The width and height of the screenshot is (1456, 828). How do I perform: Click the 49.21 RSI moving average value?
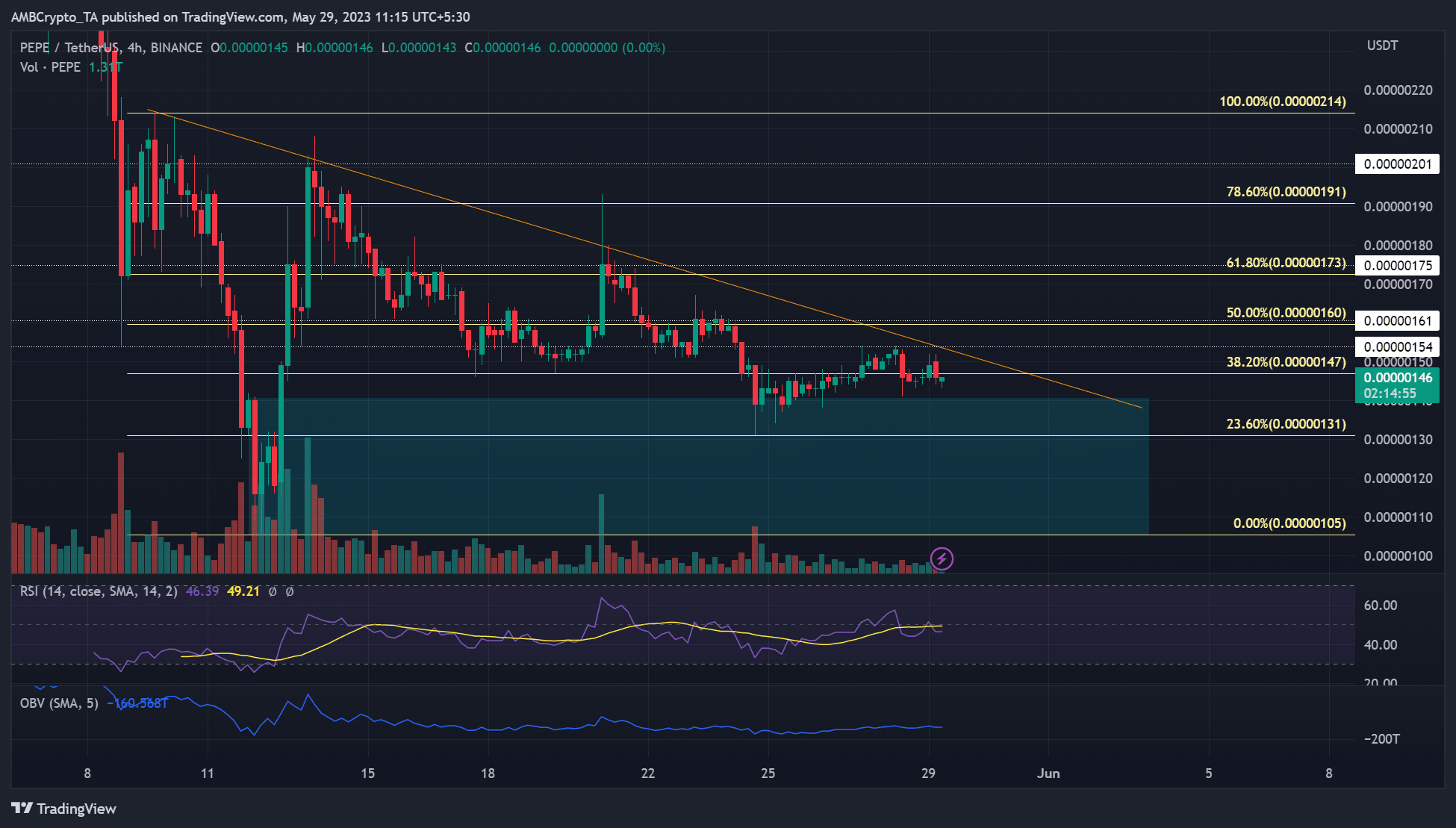[243, 591]
